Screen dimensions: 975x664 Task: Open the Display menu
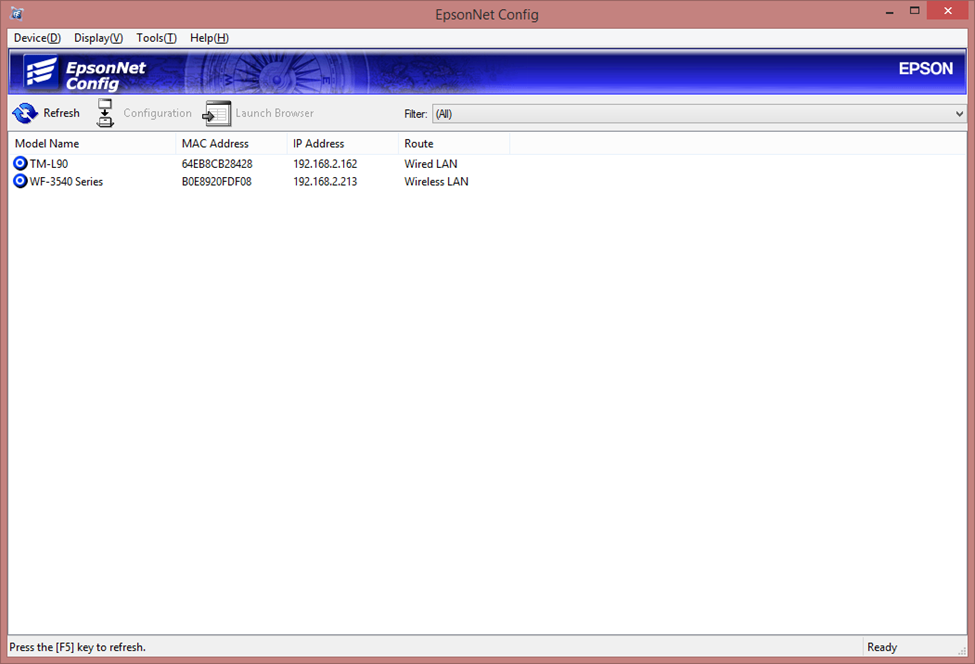click(x=98, y=38)
